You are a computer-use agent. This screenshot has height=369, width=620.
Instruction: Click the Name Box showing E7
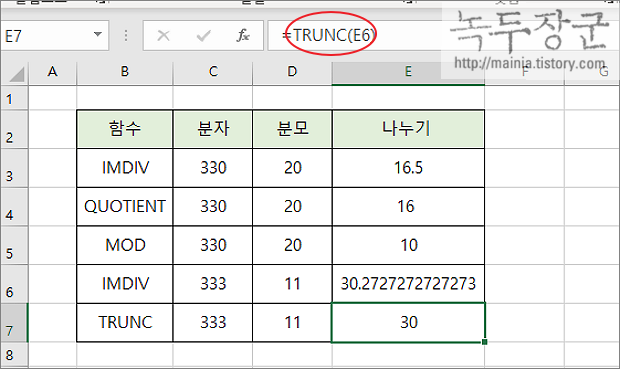pos(55,36)
